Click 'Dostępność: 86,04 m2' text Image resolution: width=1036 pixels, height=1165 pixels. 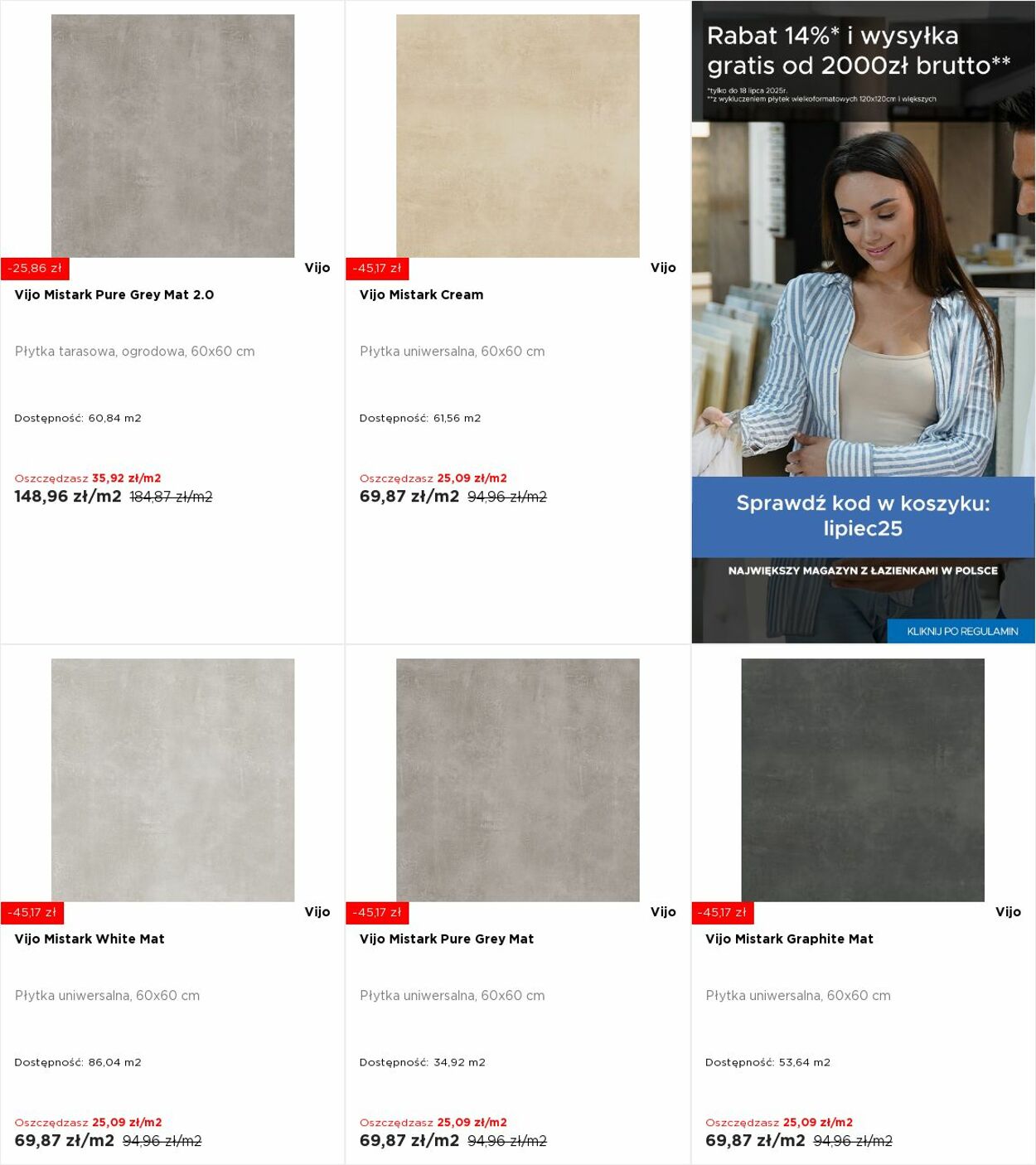(78, 1062)
